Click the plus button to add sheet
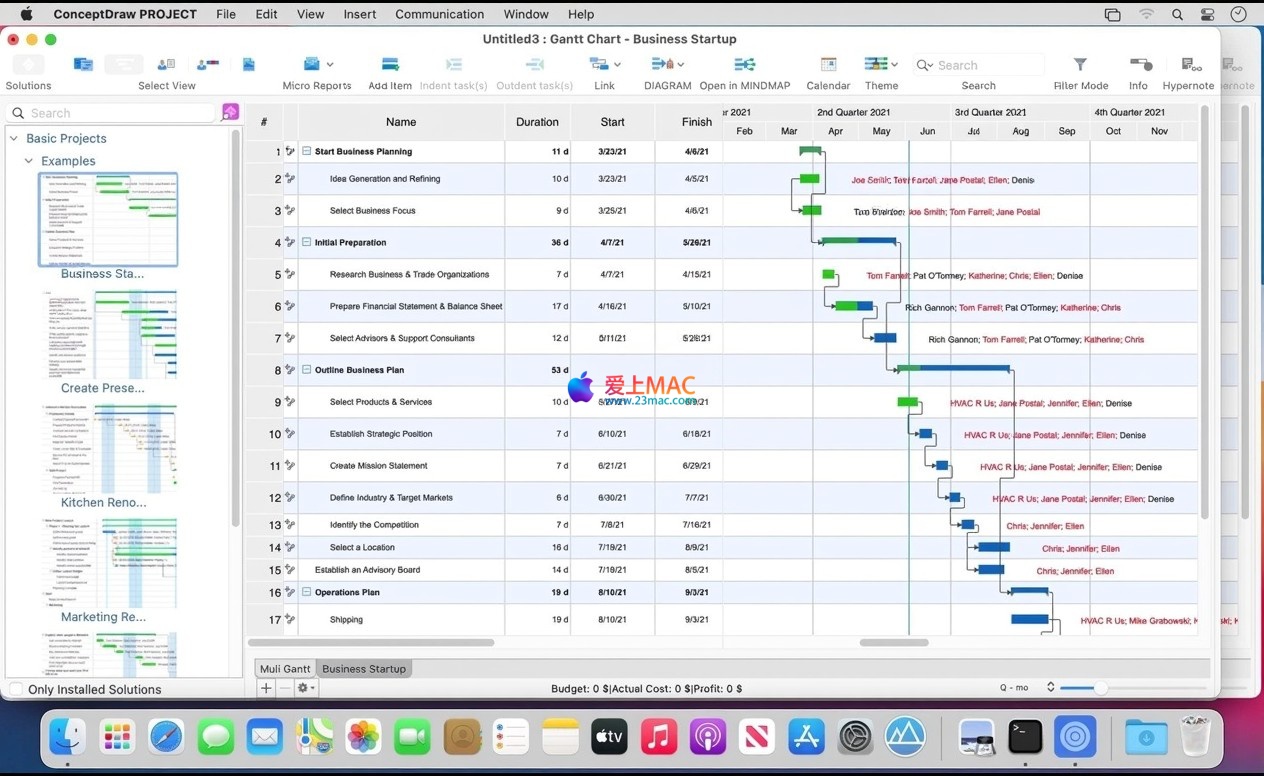Viewport: 1264px width, 776px height. click(266, 688)
